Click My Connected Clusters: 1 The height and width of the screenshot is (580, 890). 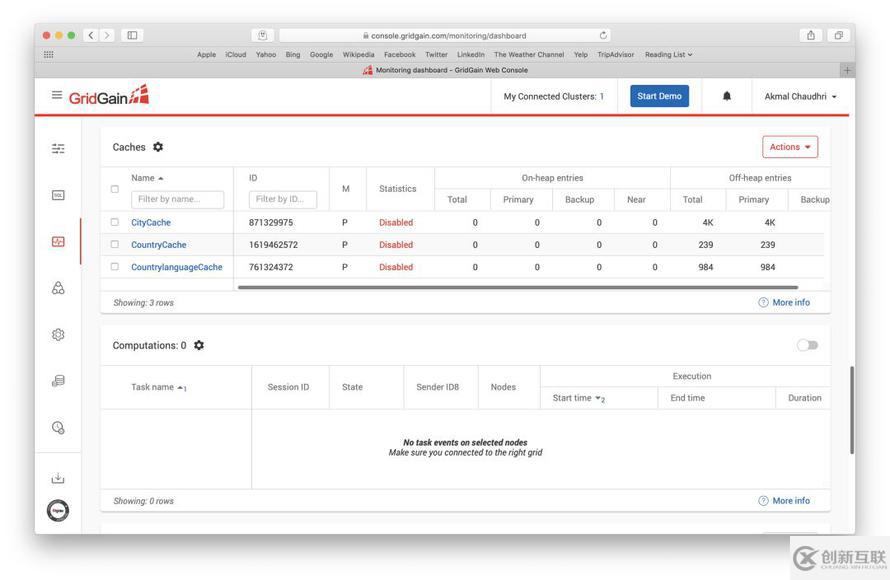[553, 96]
